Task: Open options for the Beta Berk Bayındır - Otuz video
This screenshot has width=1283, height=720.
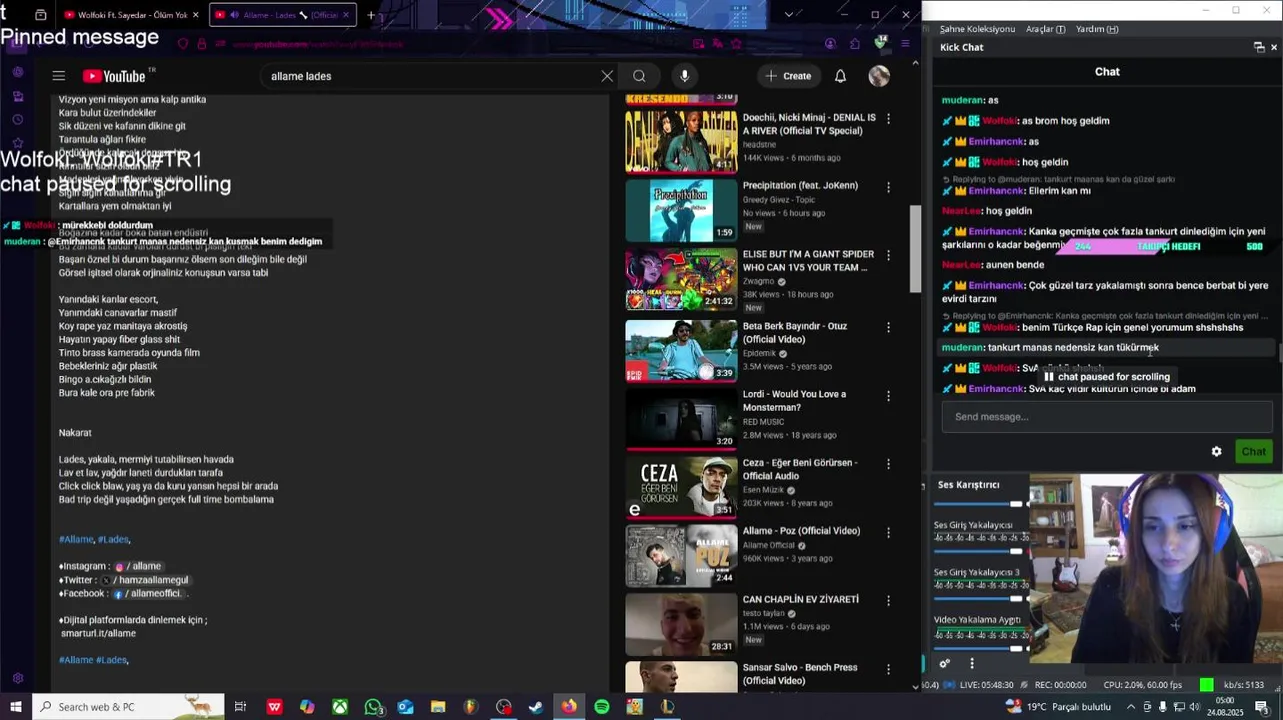Action: tap(888, 328)
